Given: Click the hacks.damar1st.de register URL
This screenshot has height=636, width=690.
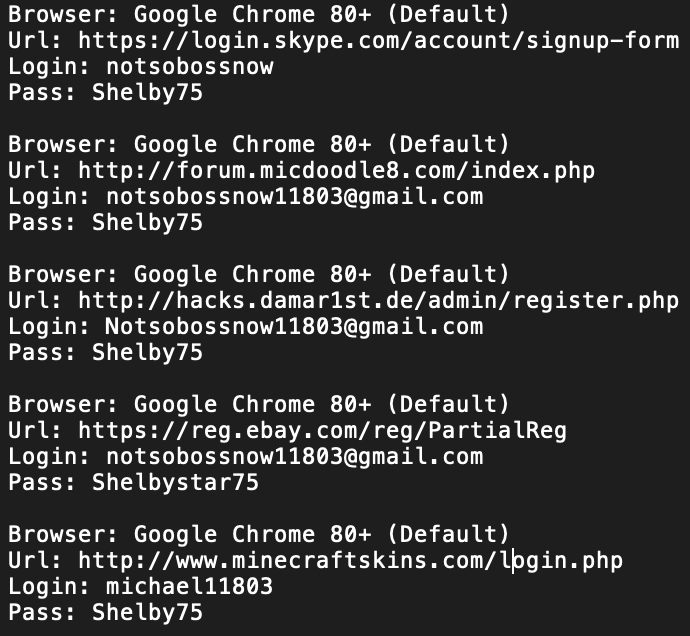Looking at the screenshot, I should pyautogui.click(x=378, y=301).
